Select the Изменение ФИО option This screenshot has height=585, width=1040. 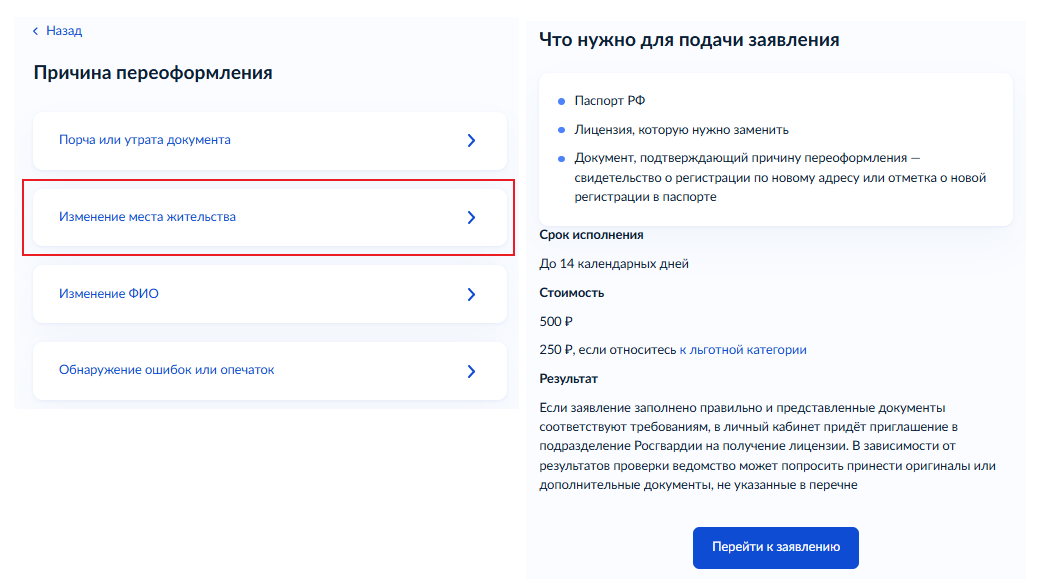pyautogui.click(x=270, y=294)
